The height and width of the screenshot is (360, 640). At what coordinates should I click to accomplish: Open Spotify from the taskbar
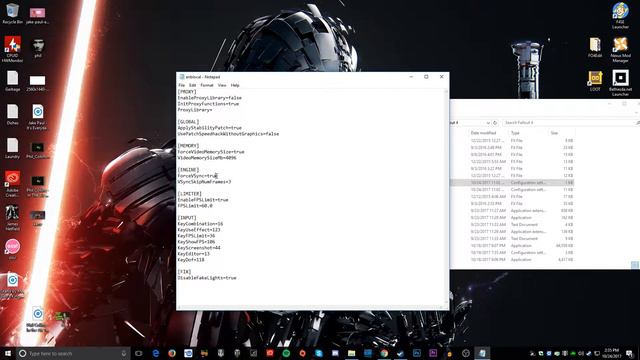(286, 353)
